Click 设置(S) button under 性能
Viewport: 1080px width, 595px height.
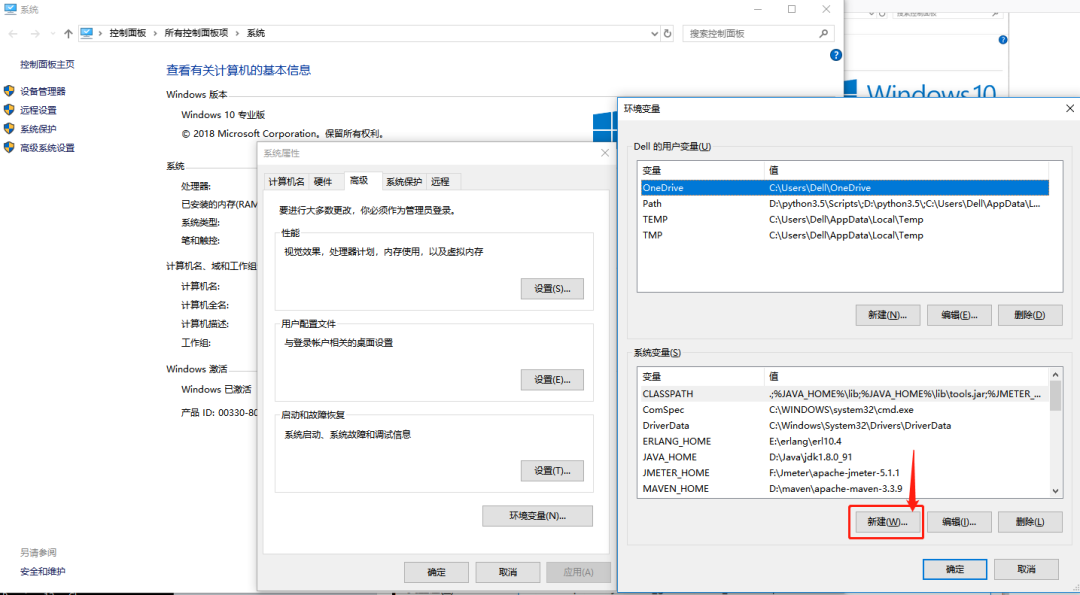[551, 289]
